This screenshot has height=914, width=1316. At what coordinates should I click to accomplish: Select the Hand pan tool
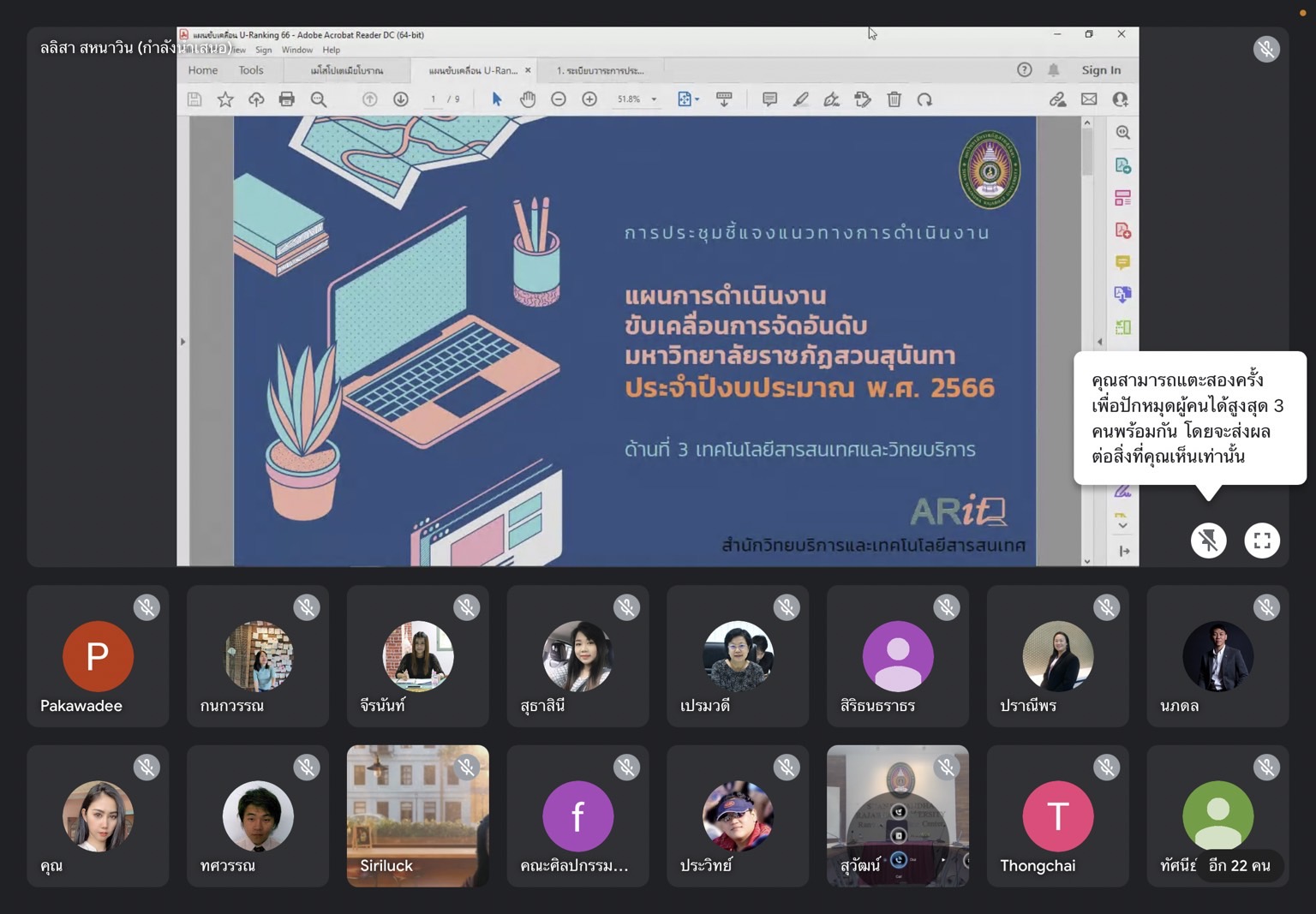click(x=528, y=99)
